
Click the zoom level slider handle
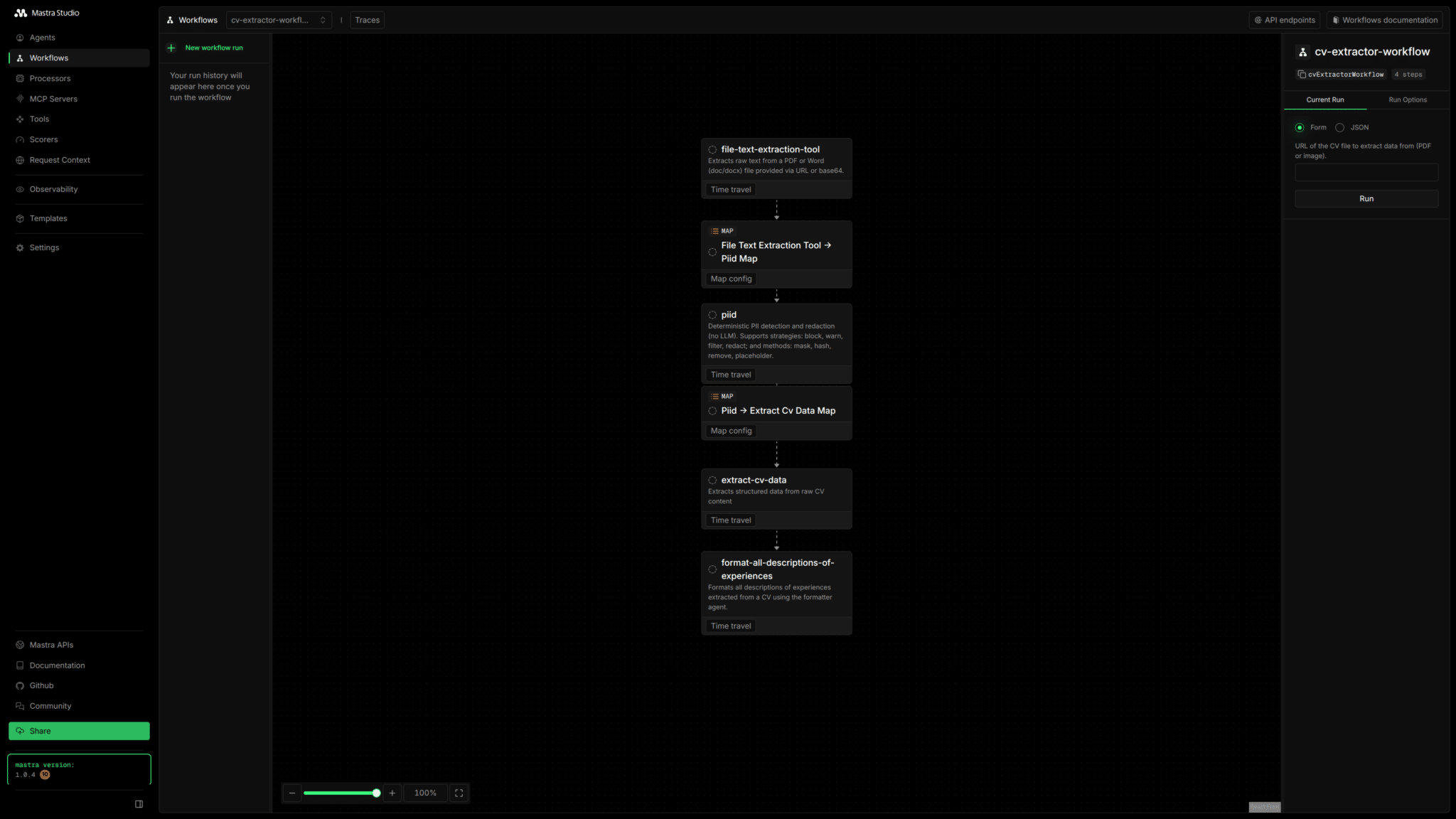point(376,793)
